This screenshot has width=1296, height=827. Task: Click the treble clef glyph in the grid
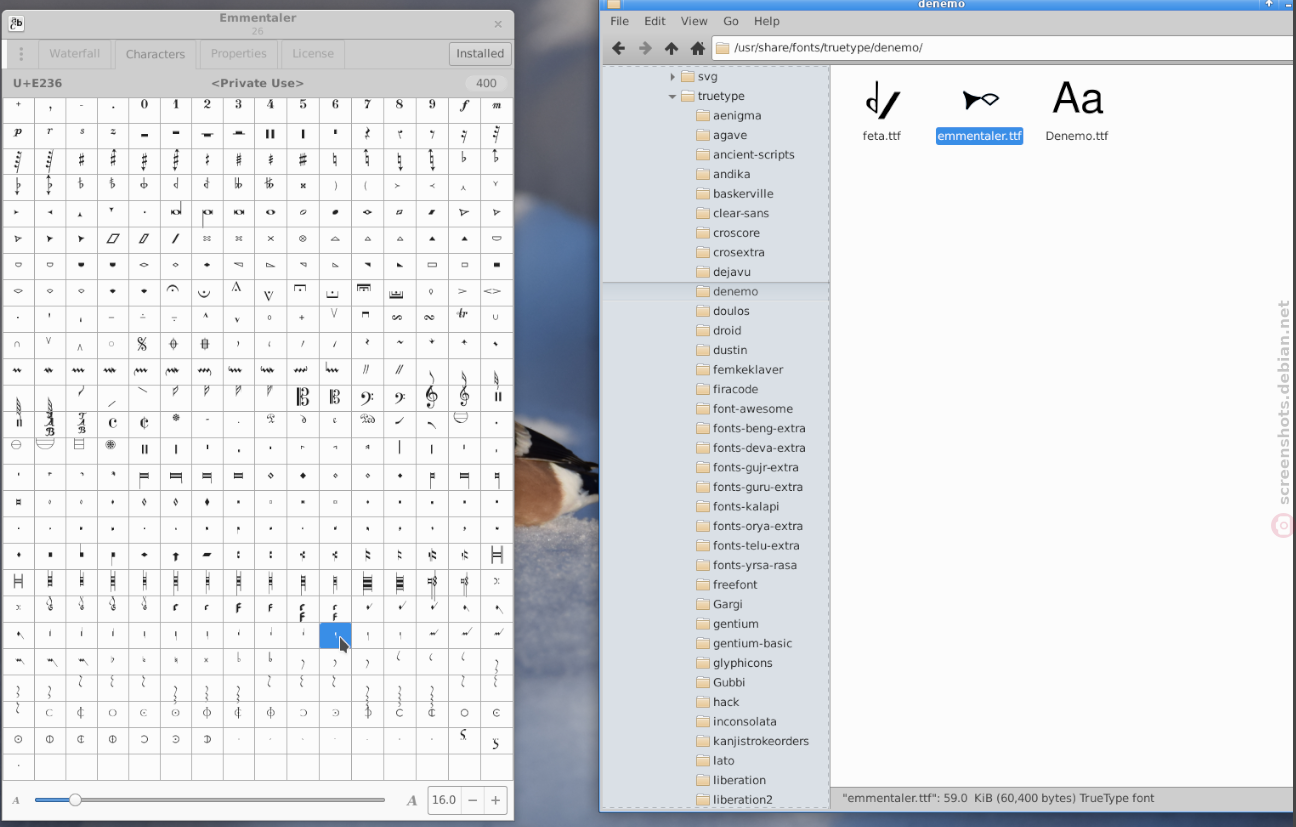(431, 397)
